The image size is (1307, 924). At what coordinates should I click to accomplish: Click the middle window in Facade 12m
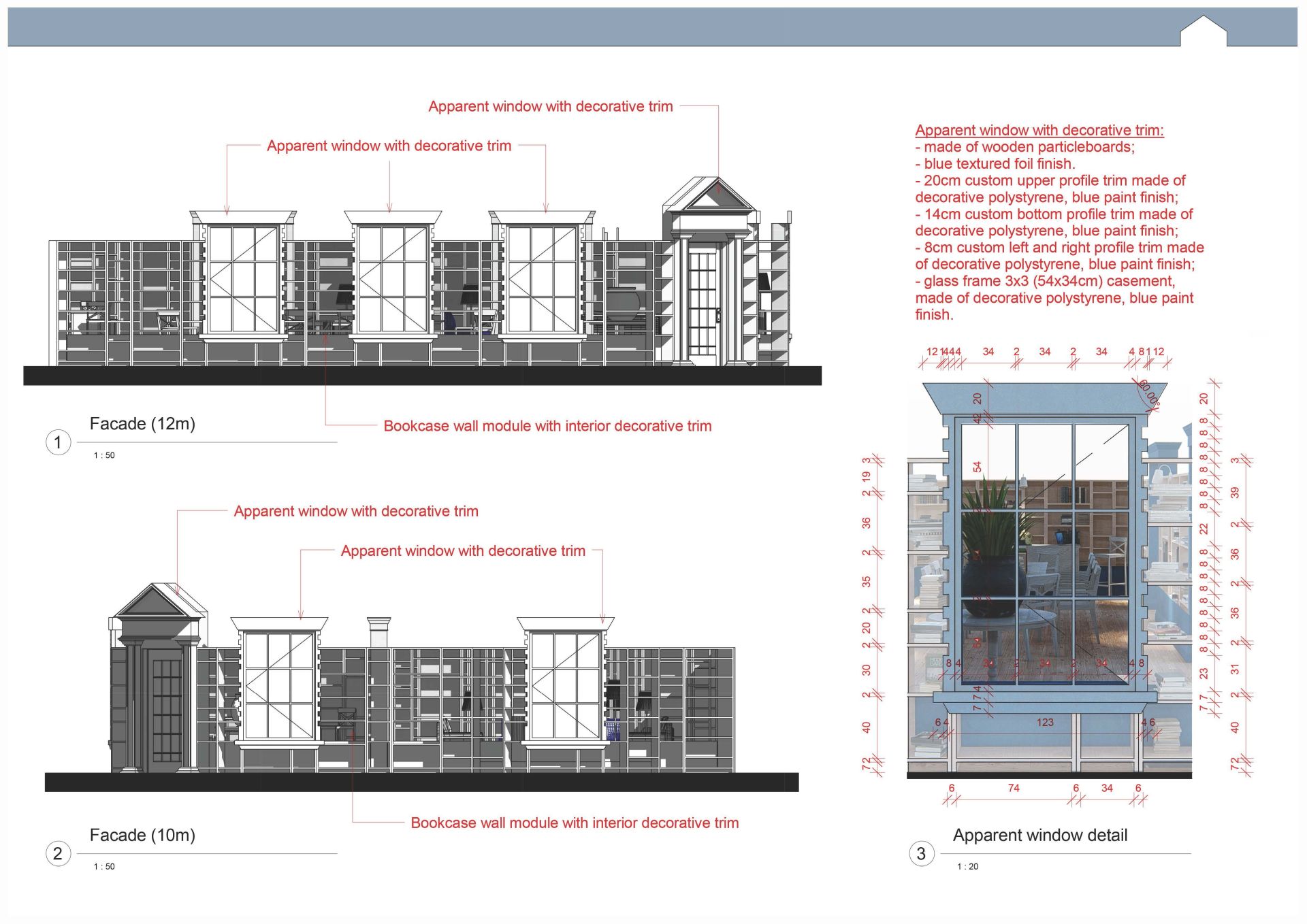[393, 279]
